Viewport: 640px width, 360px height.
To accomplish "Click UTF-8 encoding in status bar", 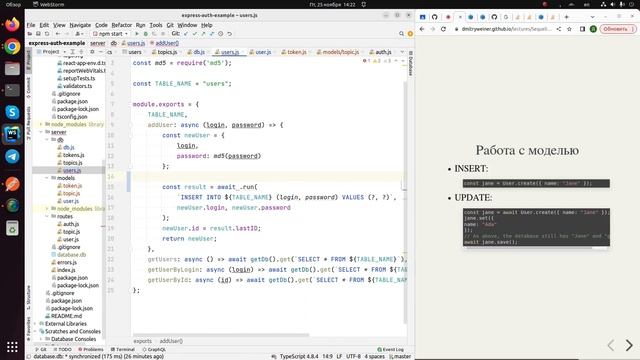I will coord(353,357).
